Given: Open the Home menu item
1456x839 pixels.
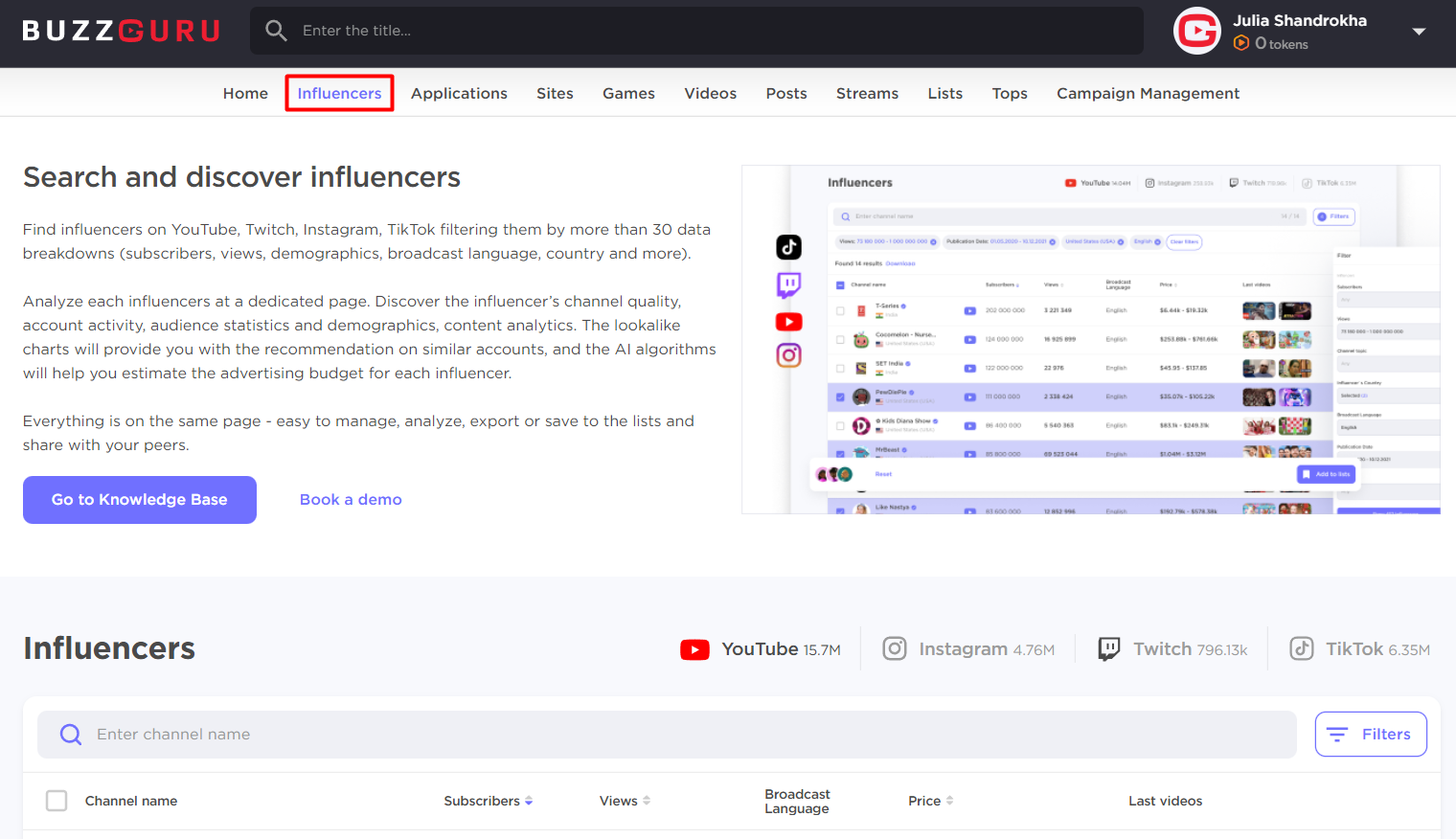Looking at the screenshot, I should (x=245, y=93).
